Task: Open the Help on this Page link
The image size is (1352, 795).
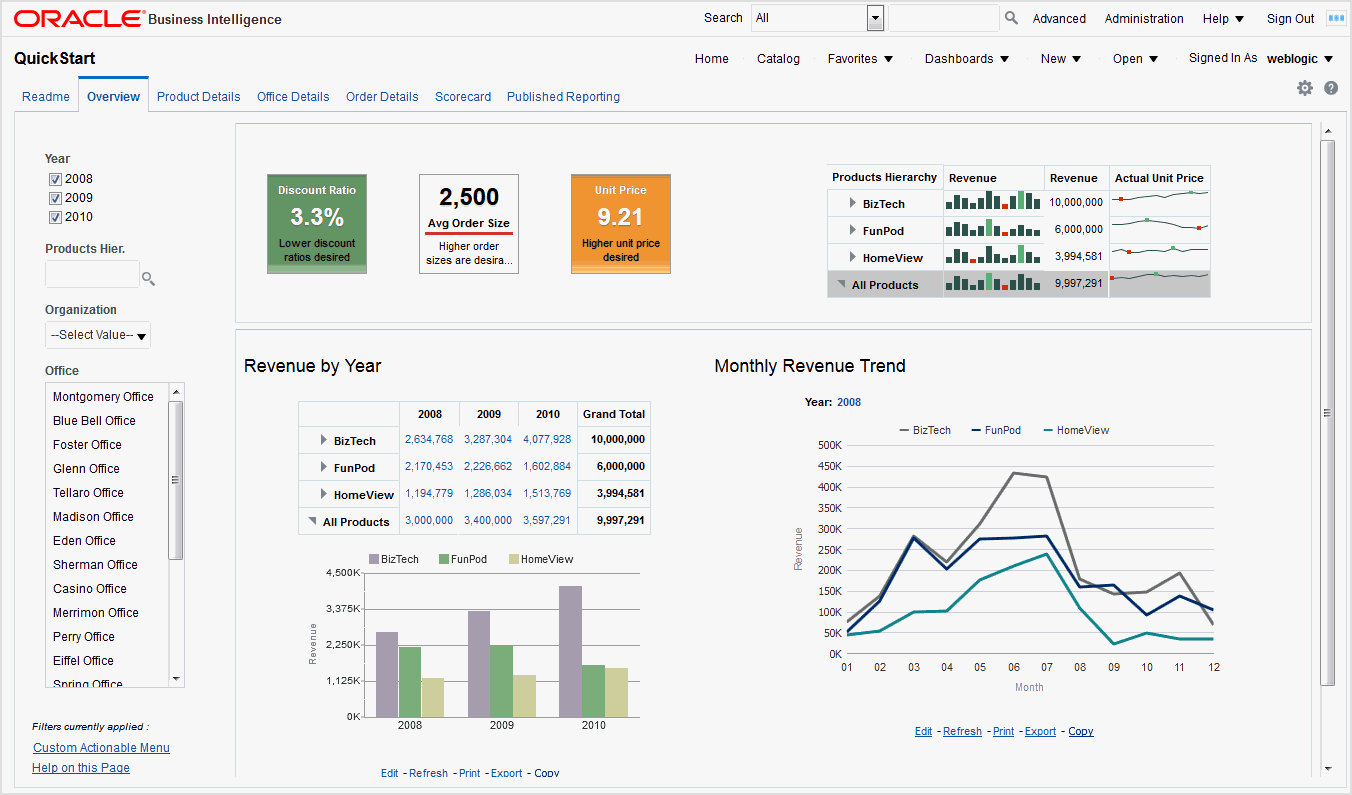Action: 80,767
